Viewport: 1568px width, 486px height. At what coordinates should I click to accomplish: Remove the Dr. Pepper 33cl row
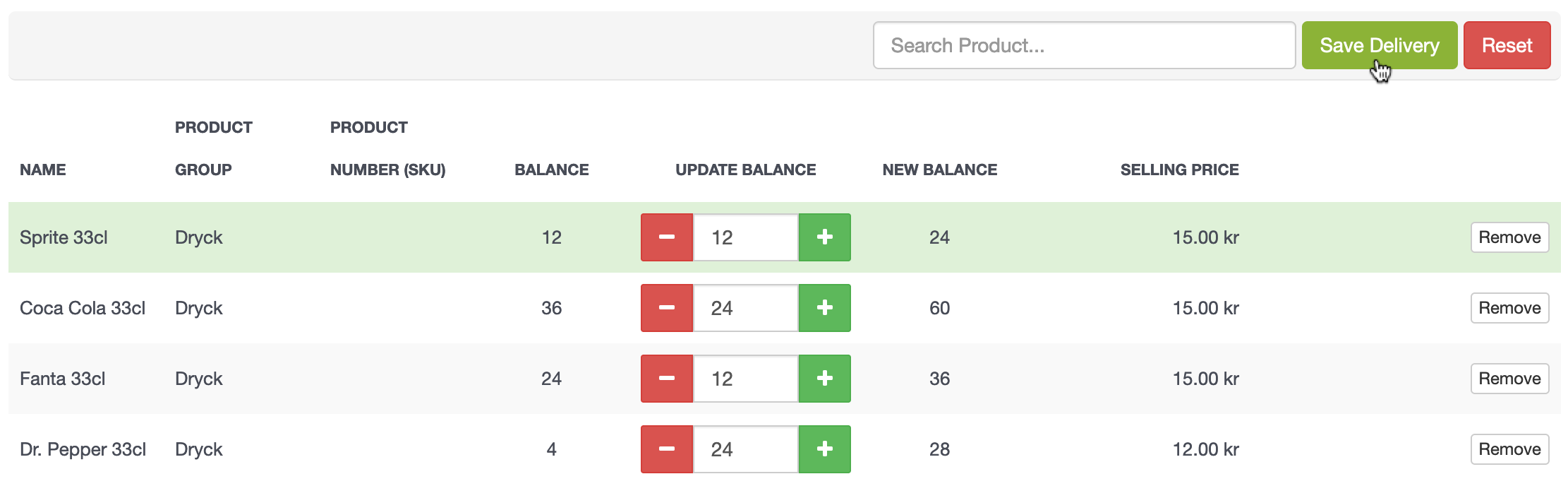pyautogui.click(x=1510, y=449)
